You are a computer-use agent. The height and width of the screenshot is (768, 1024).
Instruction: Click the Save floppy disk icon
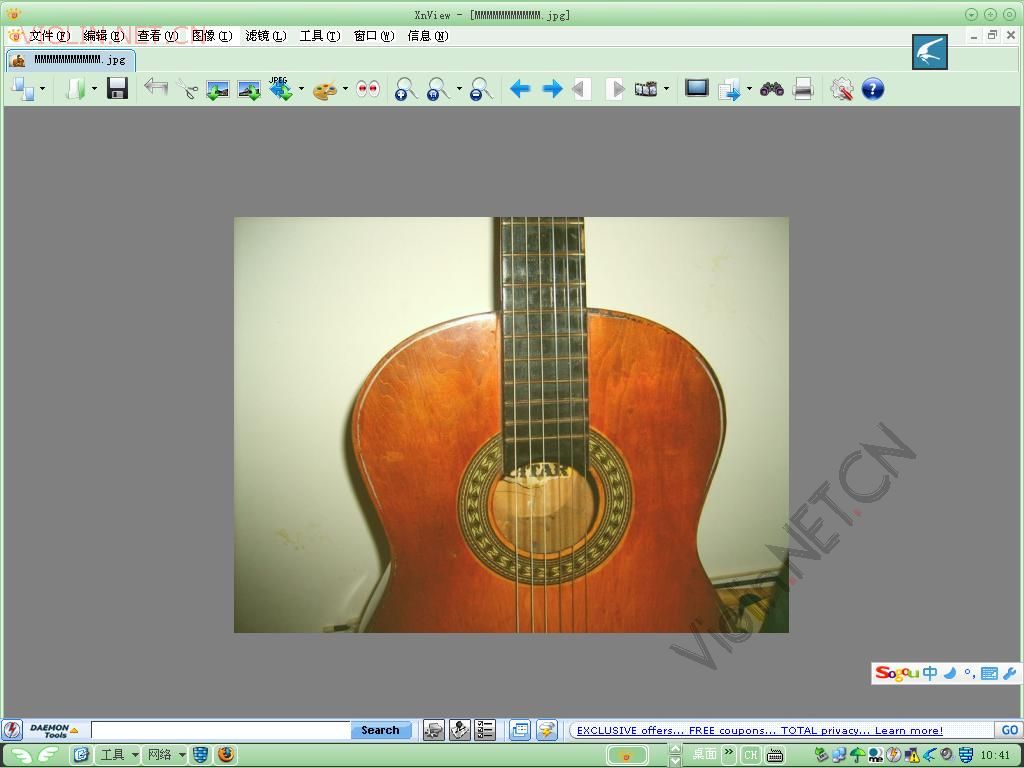[117, 88]
